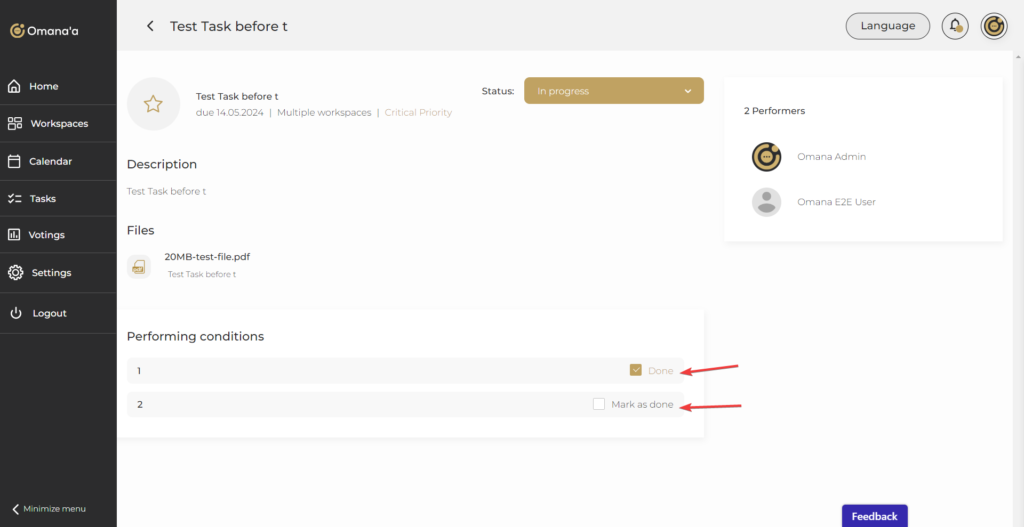This screenshot has width=1024, height=527.
Task: Open 20MB-test-file.pdf link
Action: 207,257
